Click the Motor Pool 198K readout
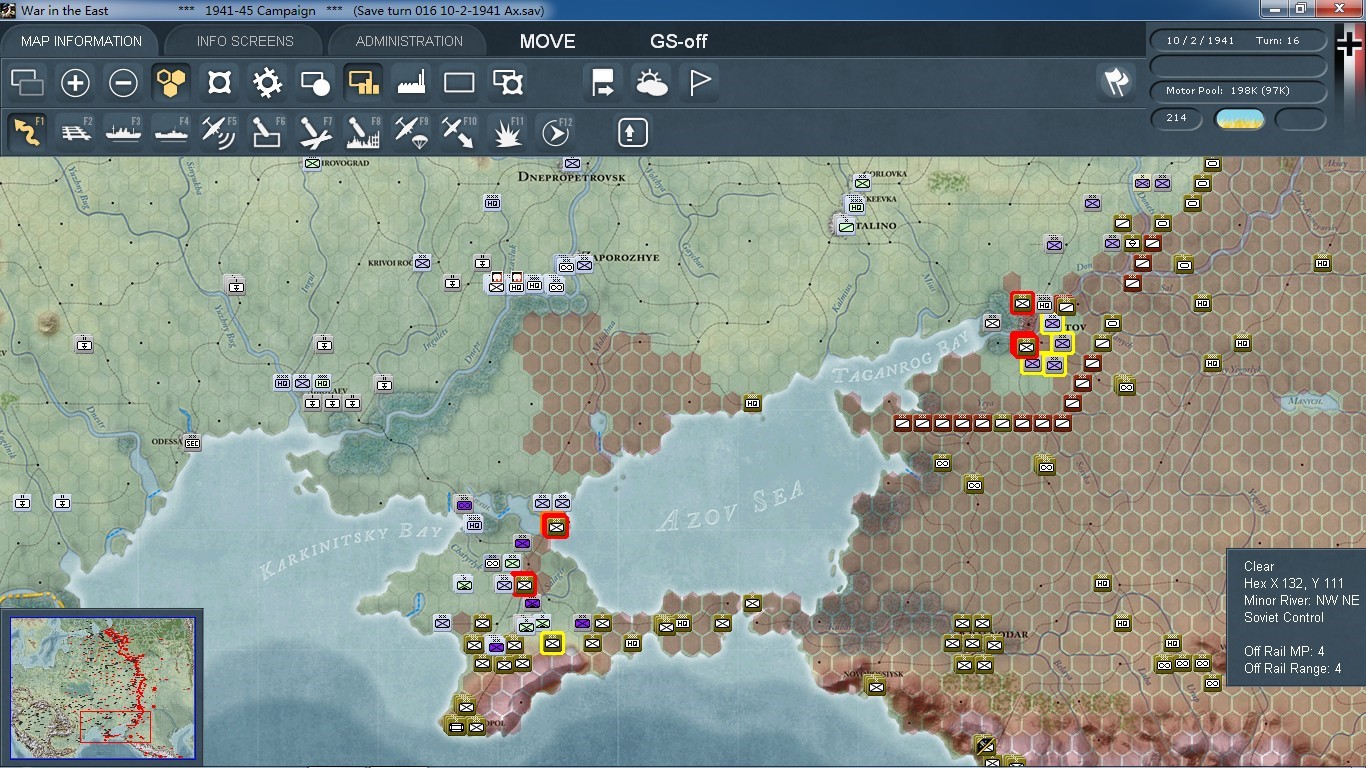This screenshot has height=768, width=1366. pos(1239,90)
